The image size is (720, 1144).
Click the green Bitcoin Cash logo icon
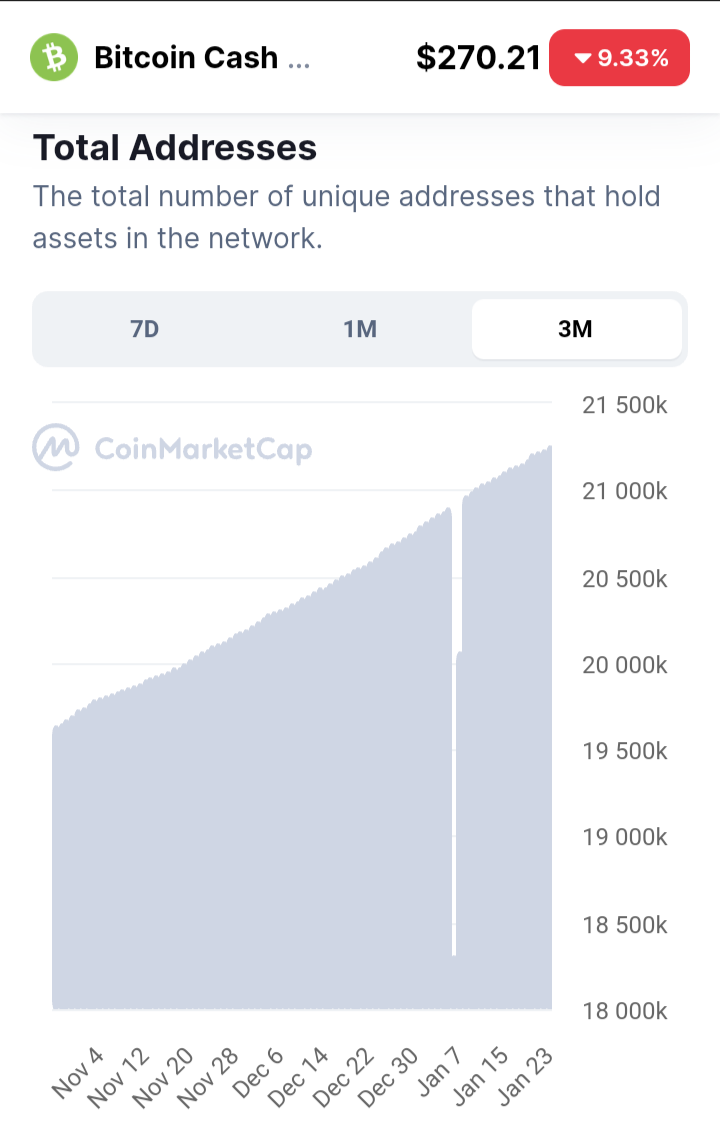pyautogui.click(x=54, y=57)
